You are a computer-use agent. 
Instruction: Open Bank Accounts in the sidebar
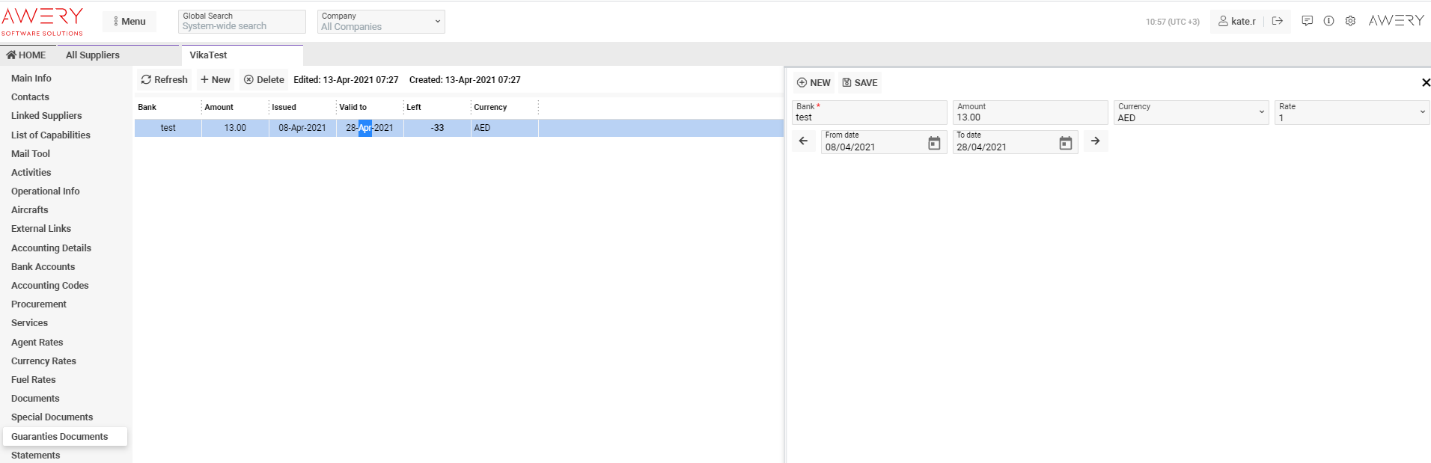click(x=43, y=267)
